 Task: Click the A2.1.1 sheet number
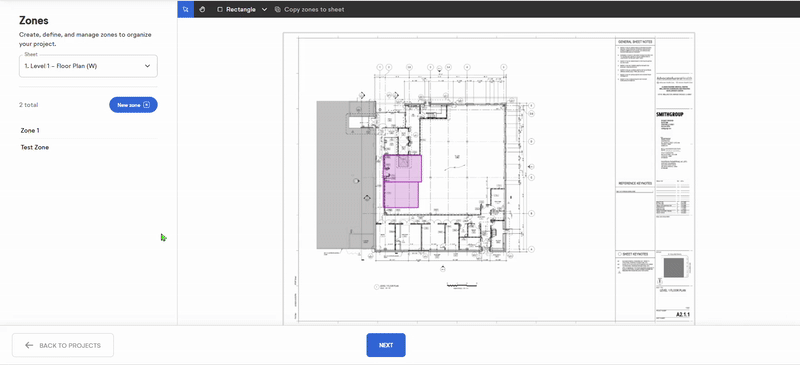pos(683,314)
